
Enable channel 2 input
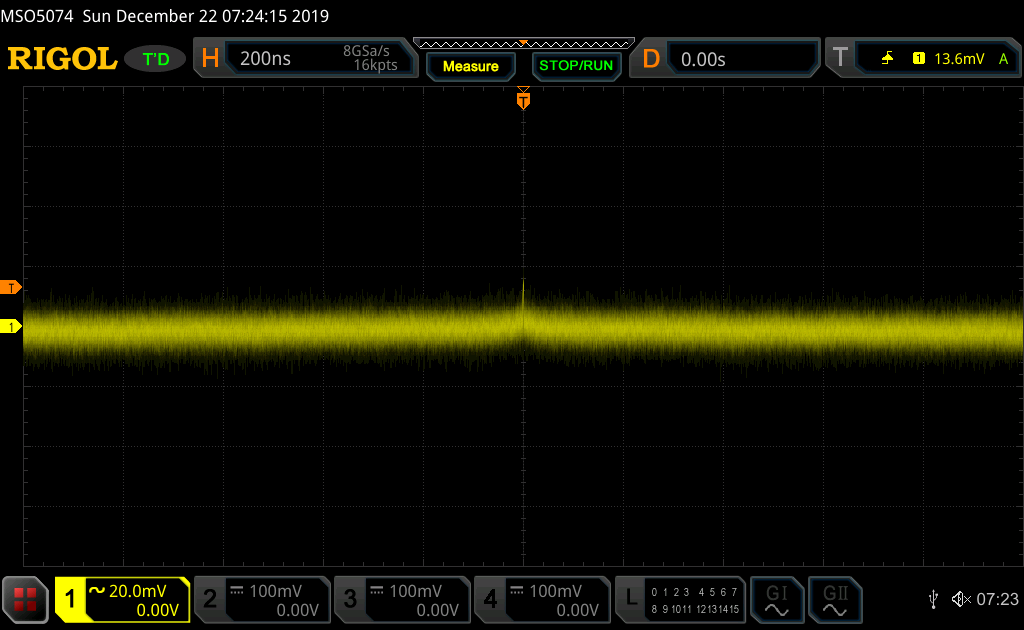(x=260, y=599)
